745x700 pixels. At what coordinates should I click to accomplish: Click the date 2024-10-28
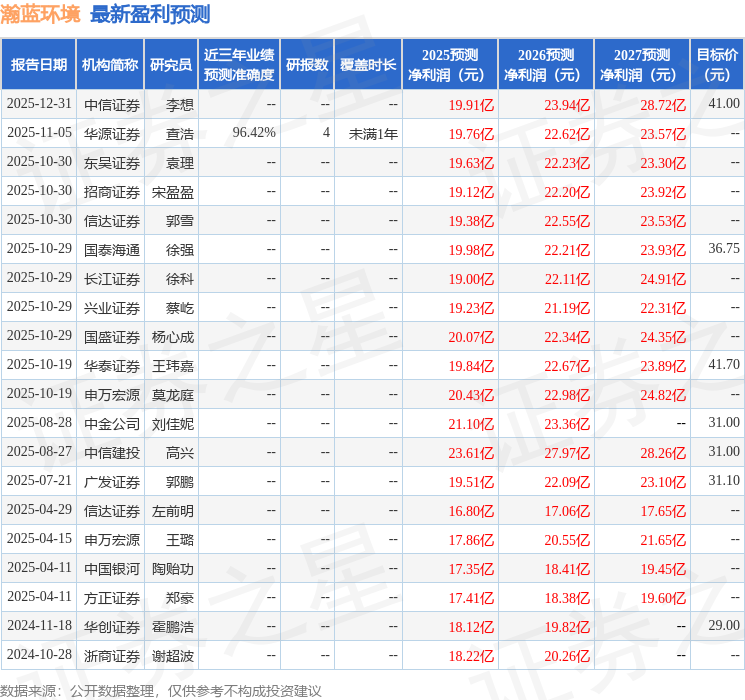[x=39, y=654]
